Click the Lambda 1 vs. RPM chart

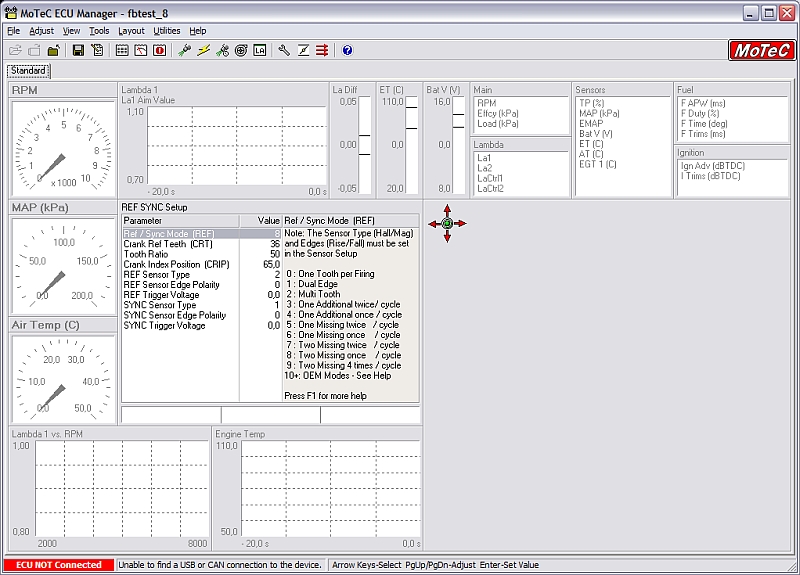click(122, 489)
